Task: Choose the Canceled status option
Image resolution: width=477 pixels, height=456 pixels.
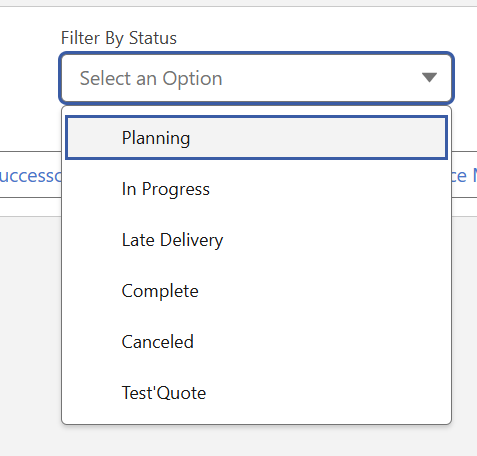Action: (256, 342)
